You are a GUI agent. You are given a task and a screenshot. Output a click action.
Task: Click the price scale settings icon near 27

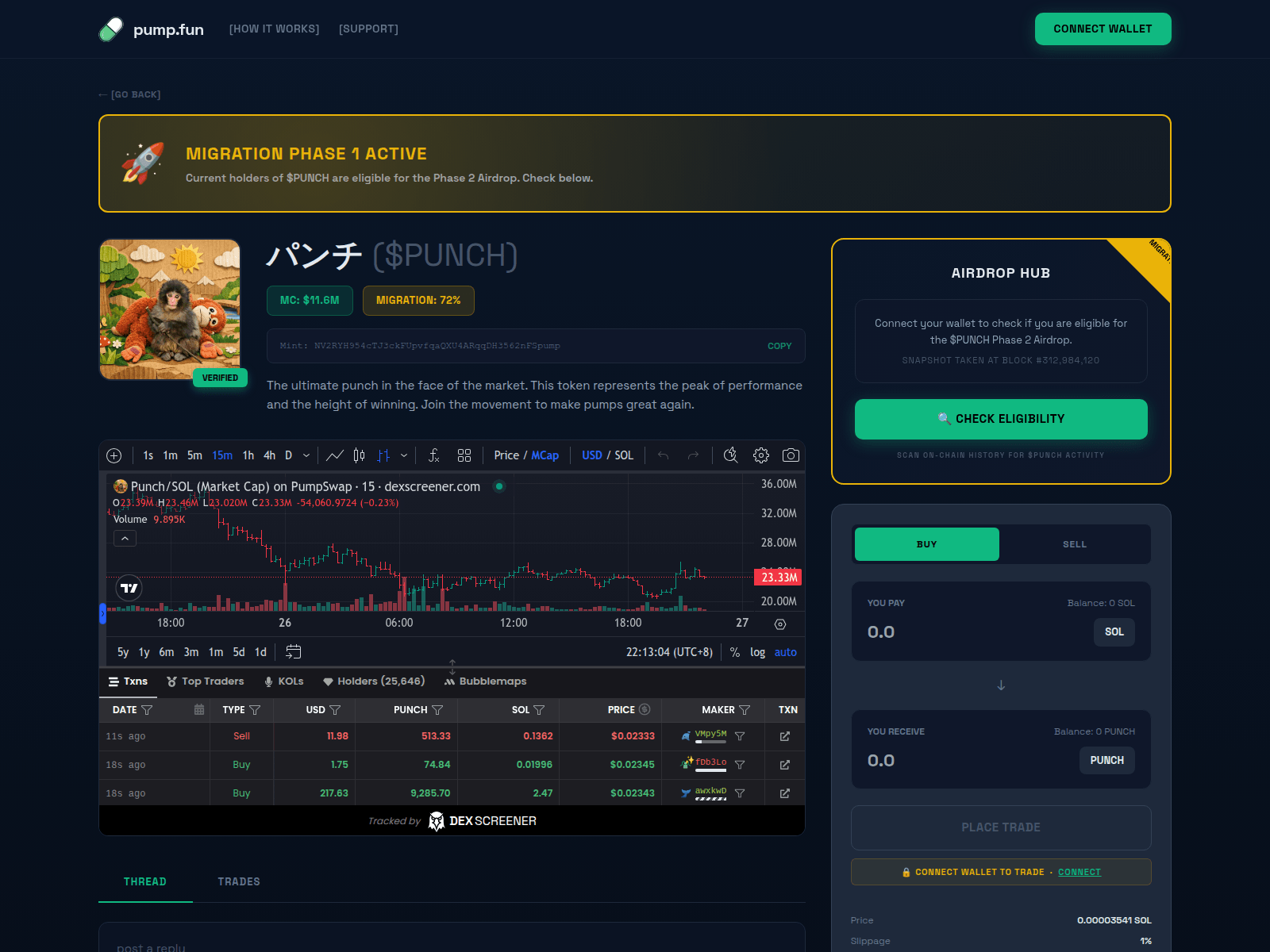click(780, 624)
